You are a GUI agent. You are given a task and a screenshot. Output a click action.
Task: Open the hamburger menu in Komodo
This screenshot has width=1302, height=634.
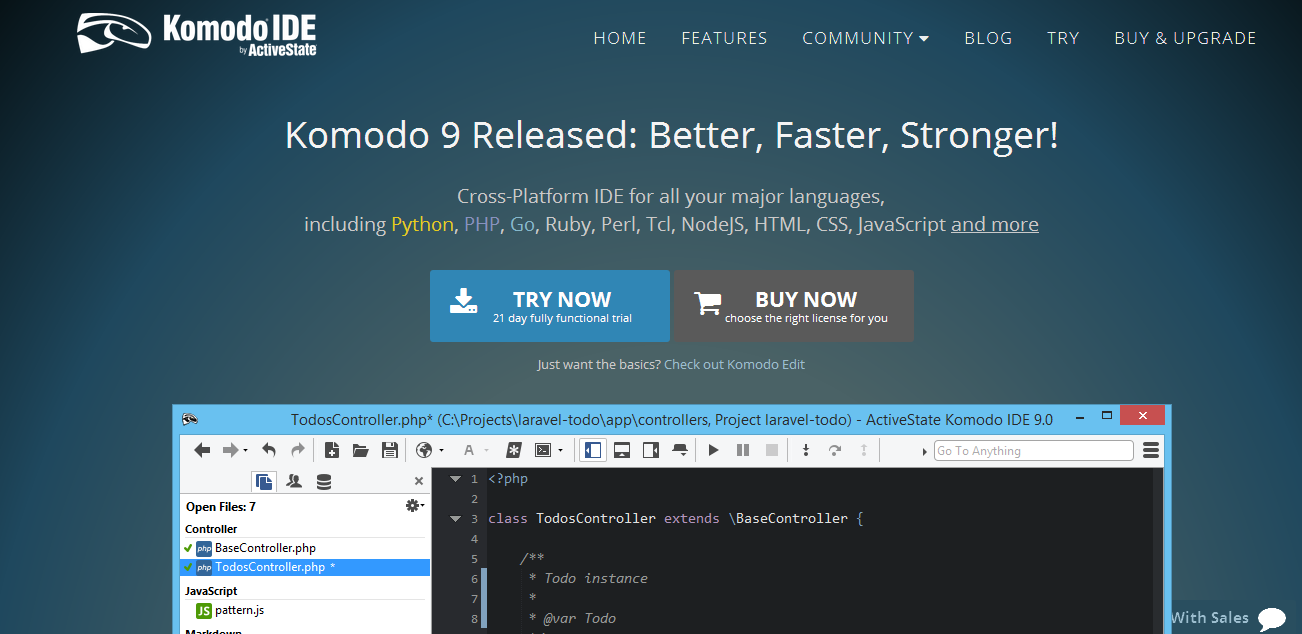1151,451
